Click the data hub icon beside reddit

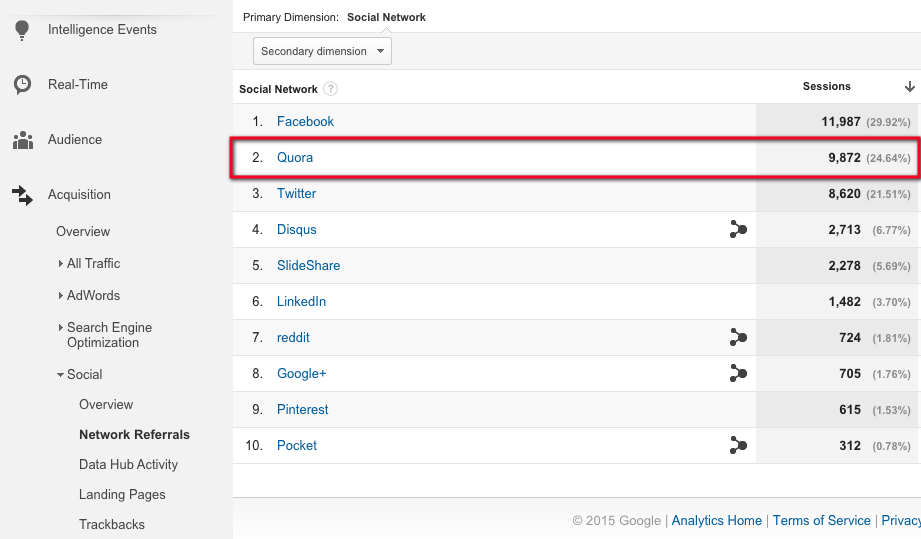738,338
